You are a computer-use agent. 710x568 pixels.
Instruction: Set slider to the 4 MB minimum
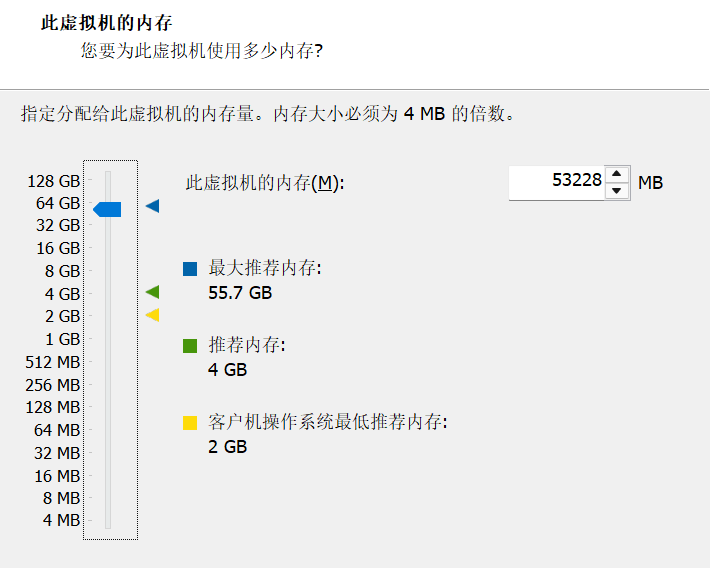coord(108,520)
